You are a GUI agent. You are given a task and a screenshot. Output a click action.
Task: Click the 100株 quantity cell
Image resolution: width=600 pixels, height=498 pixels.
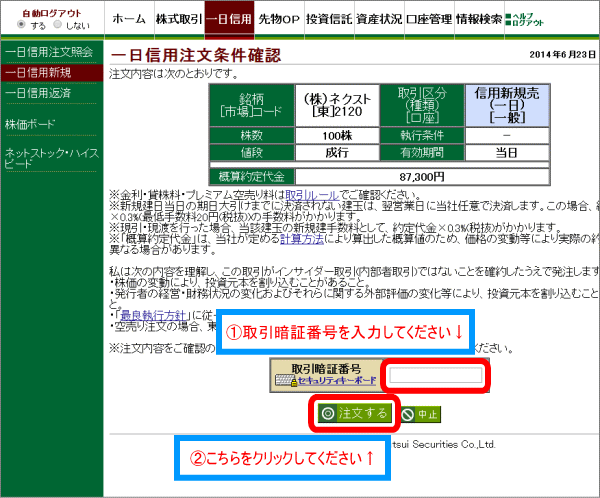[337, 136]
